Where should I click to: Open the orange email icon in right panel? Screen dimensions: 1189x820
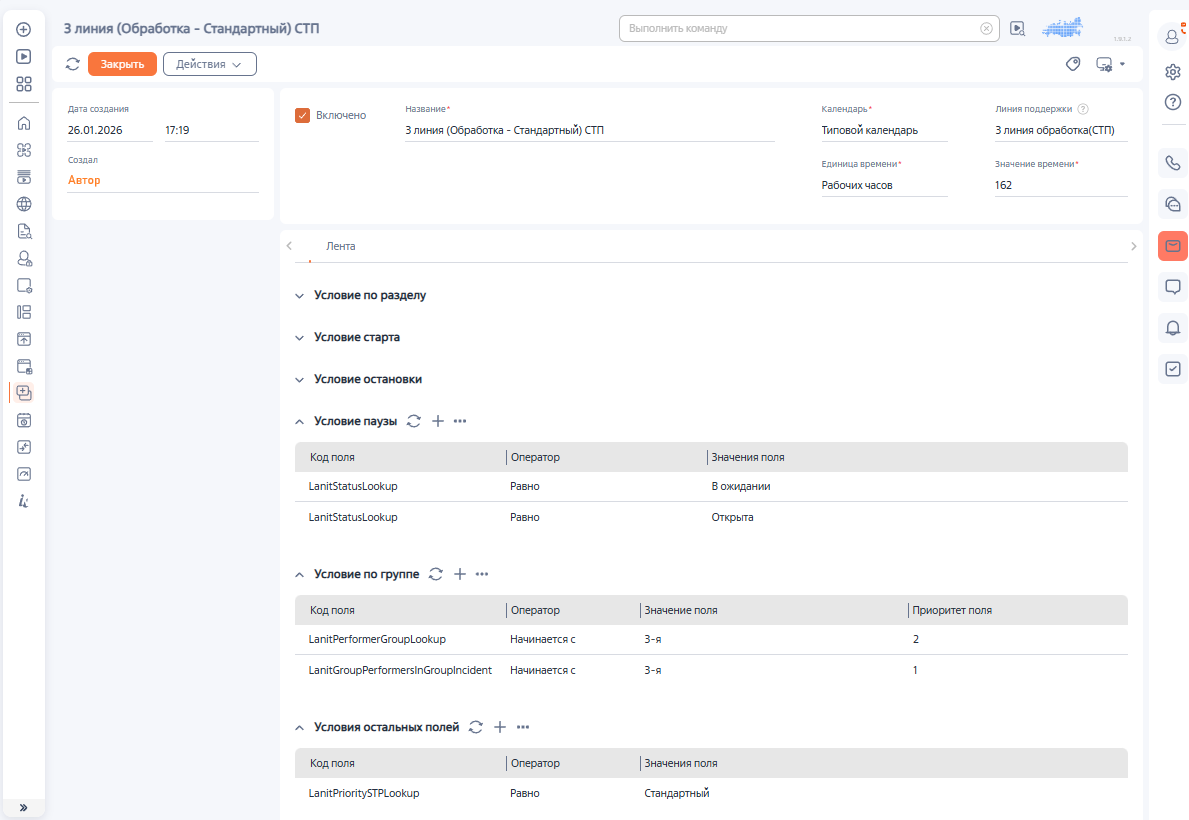tap(1173, 247)
